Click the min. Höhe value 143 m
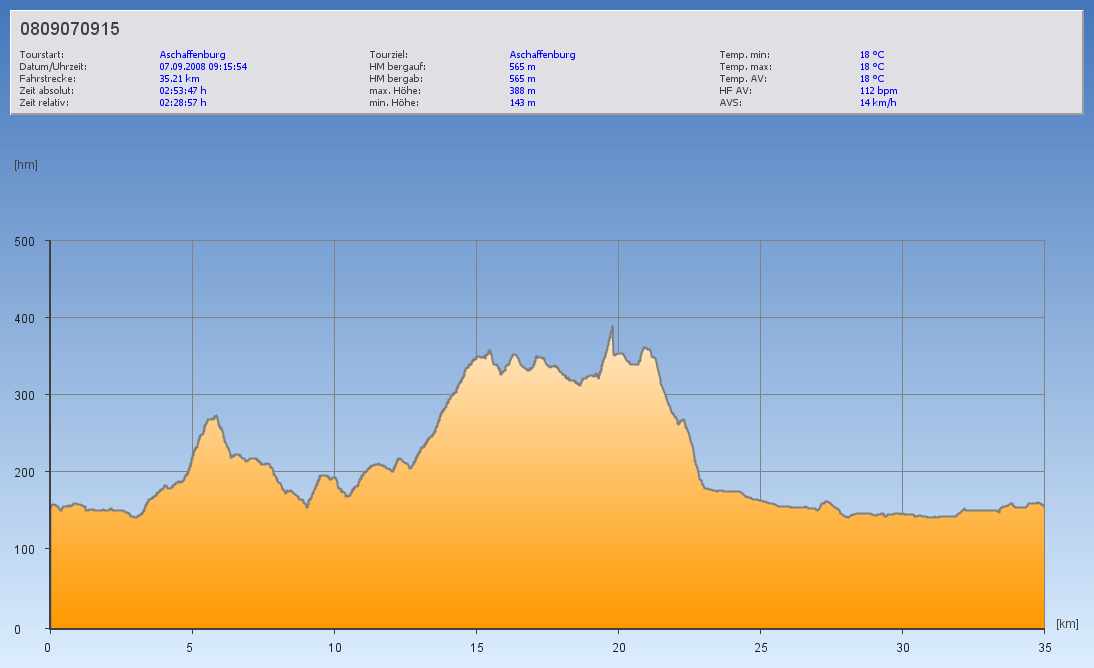This screenshot has width=1094, height=668. [522, 102]
